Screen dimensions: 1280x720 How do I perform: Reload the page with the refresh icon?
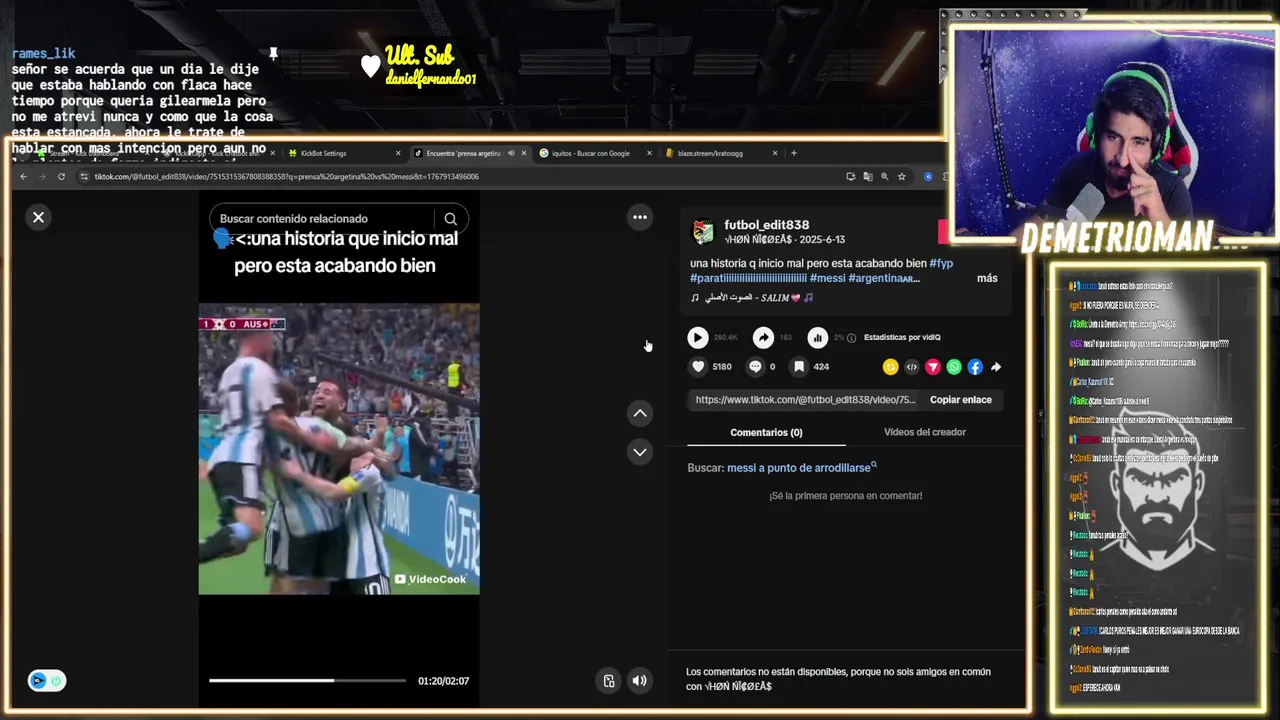pyautogui.click(x=61, y=177)
